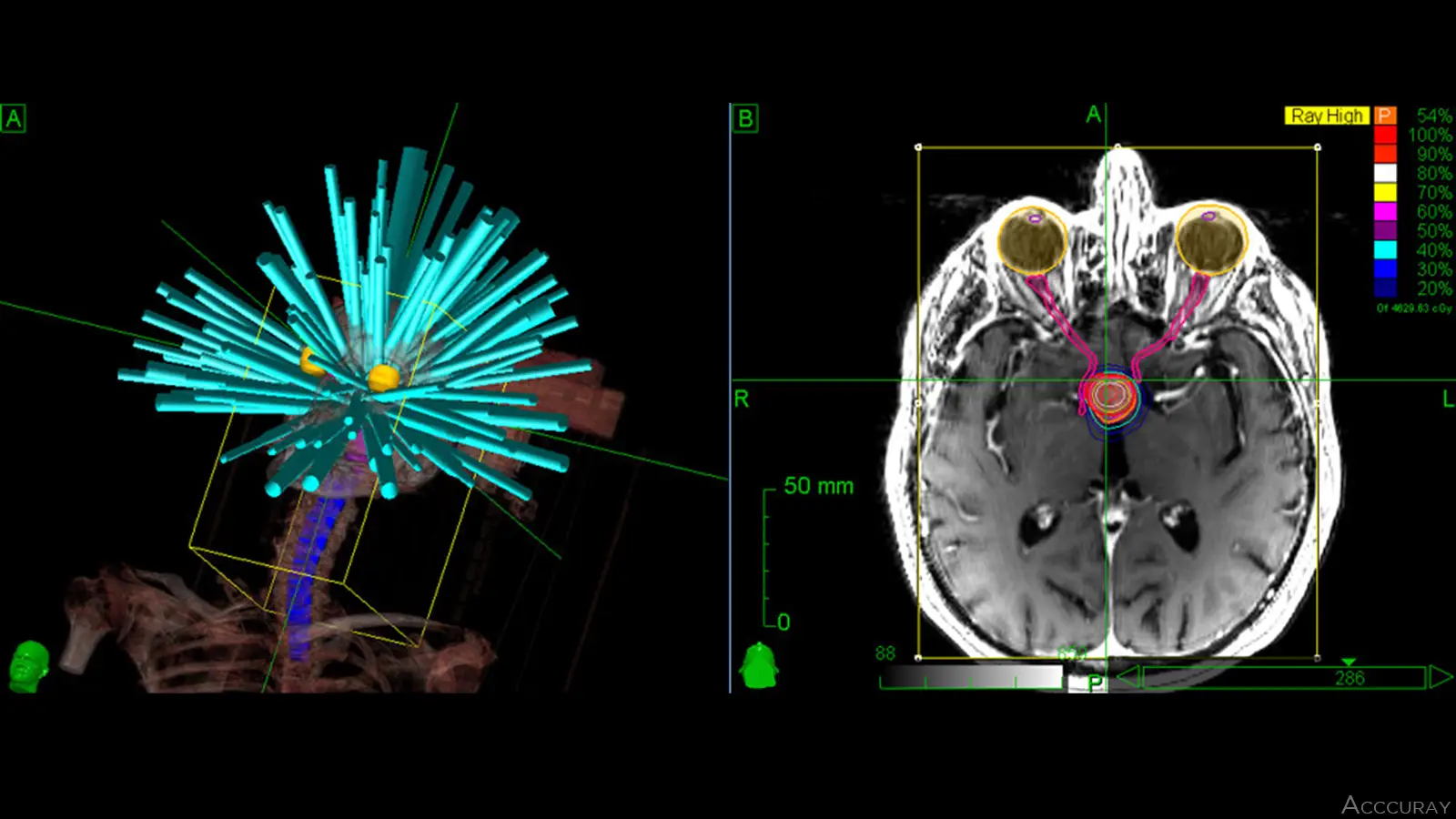Click the orange sphere at the beam convergence center
This screenshot has width=1456, height=819.
click(382, 377)
